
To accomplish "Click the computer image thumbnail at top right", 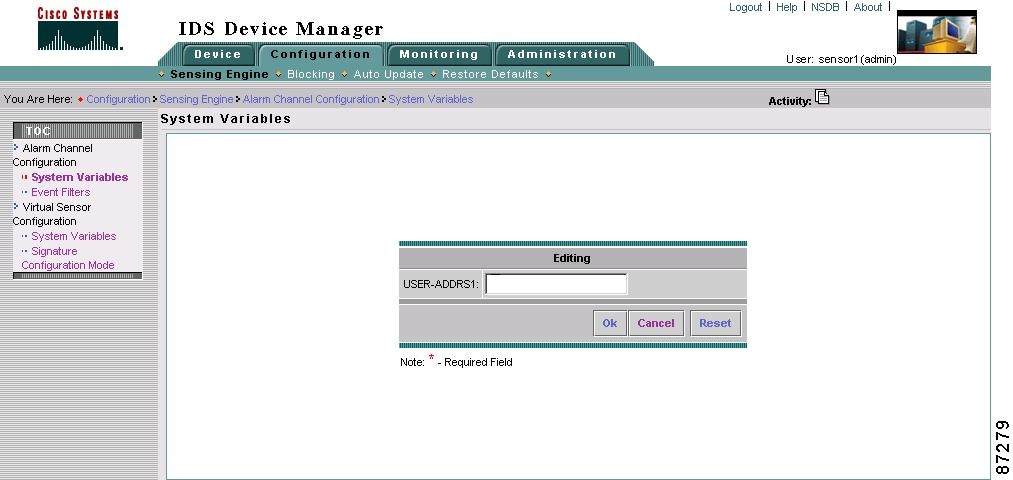I will pos(937,32).
